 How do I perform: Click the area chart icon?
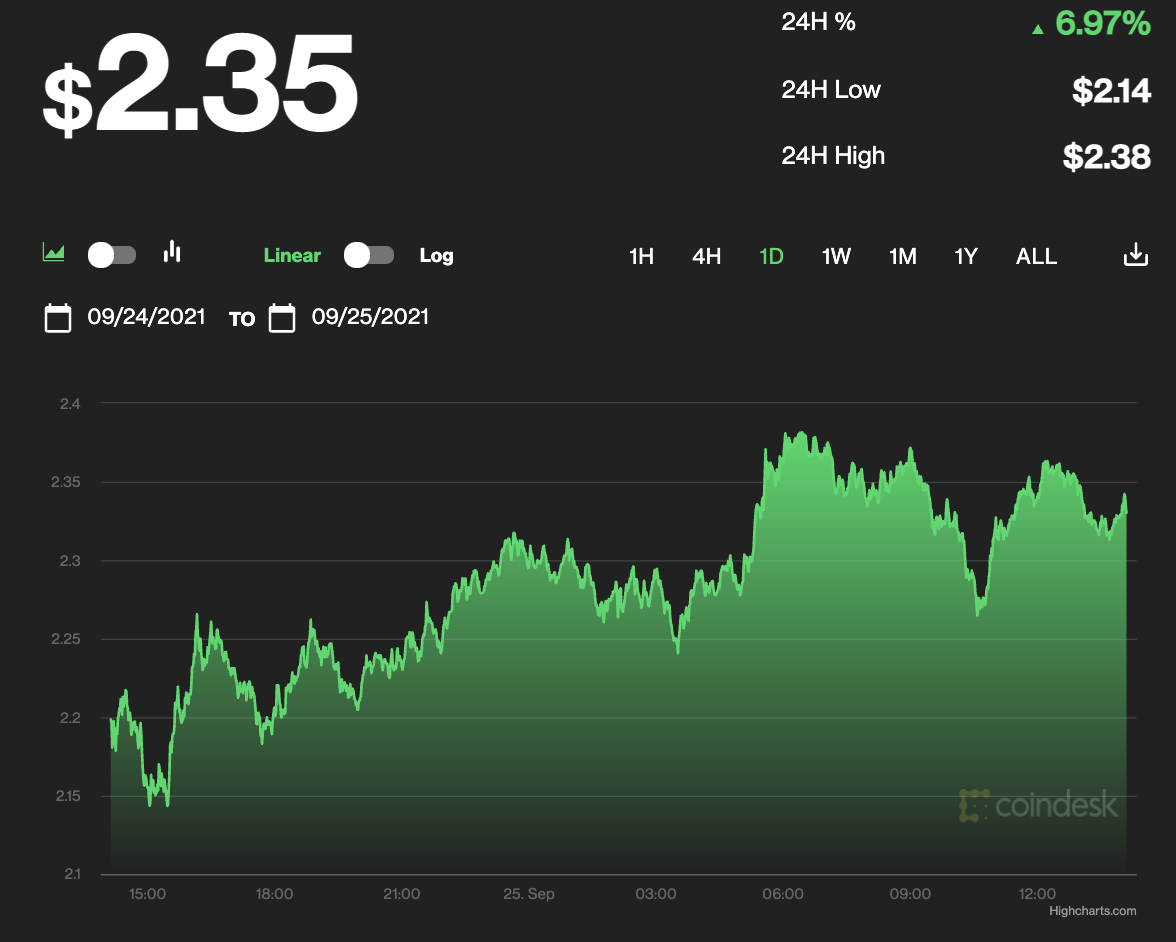[54, 253]
